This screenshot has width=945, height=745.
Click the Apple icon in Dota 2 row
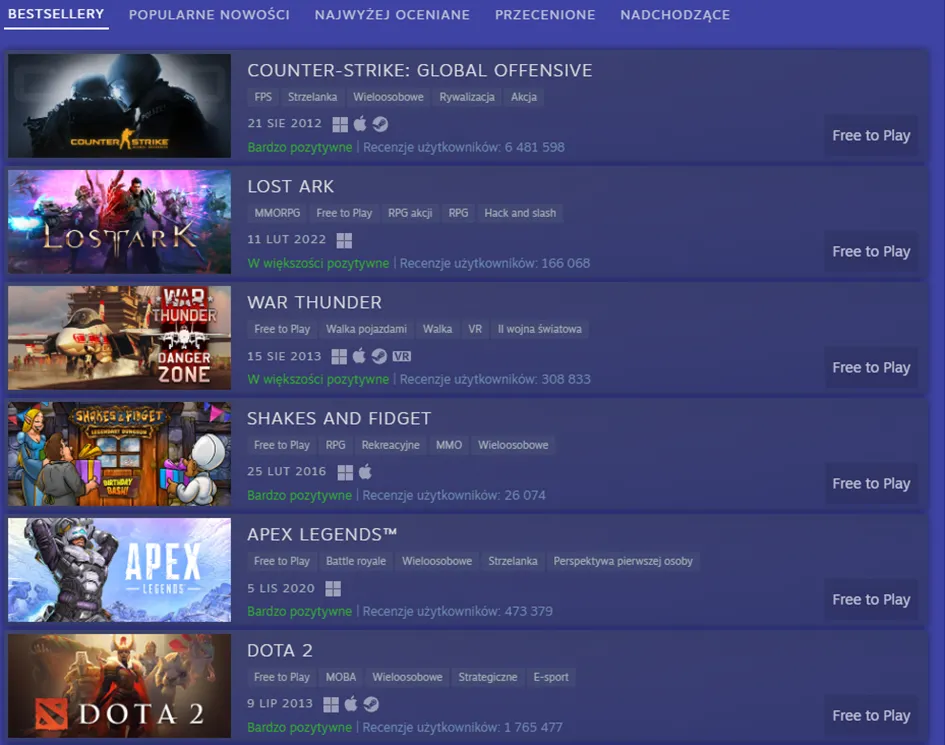coord(351,703)
